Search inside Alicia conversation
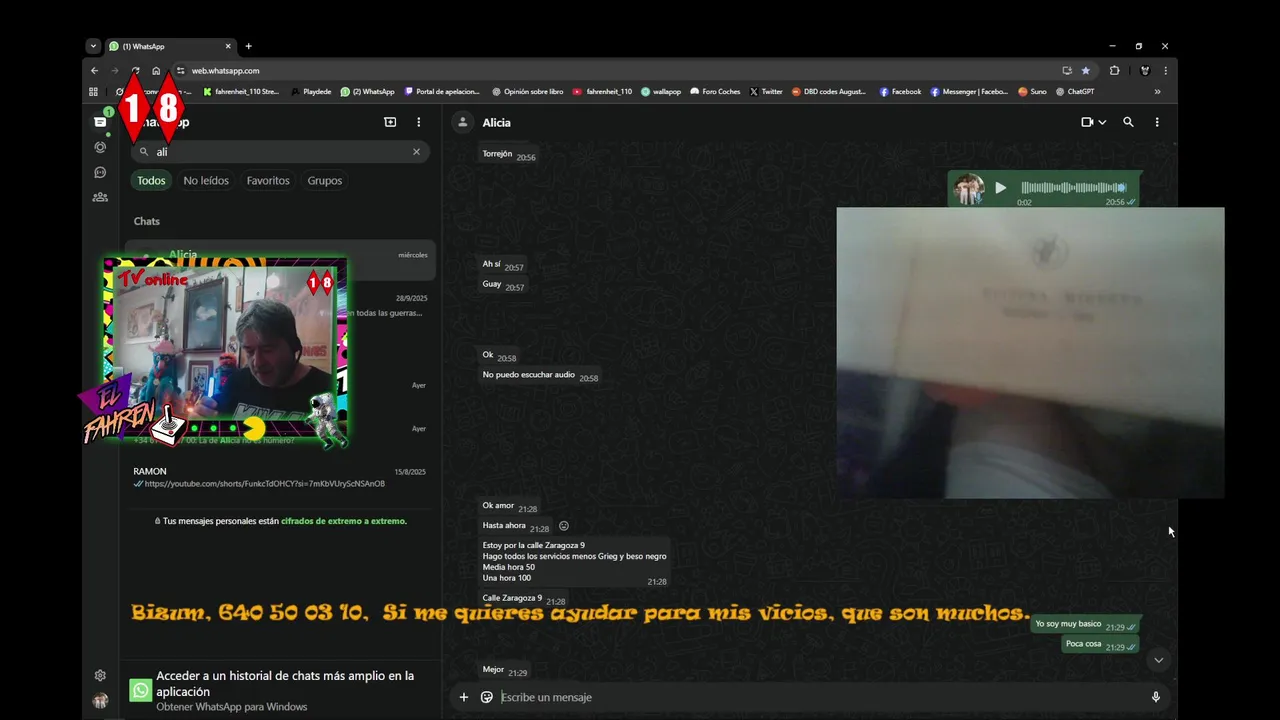This screenshot has height=720, width=1280. [x=1128, y=122]
